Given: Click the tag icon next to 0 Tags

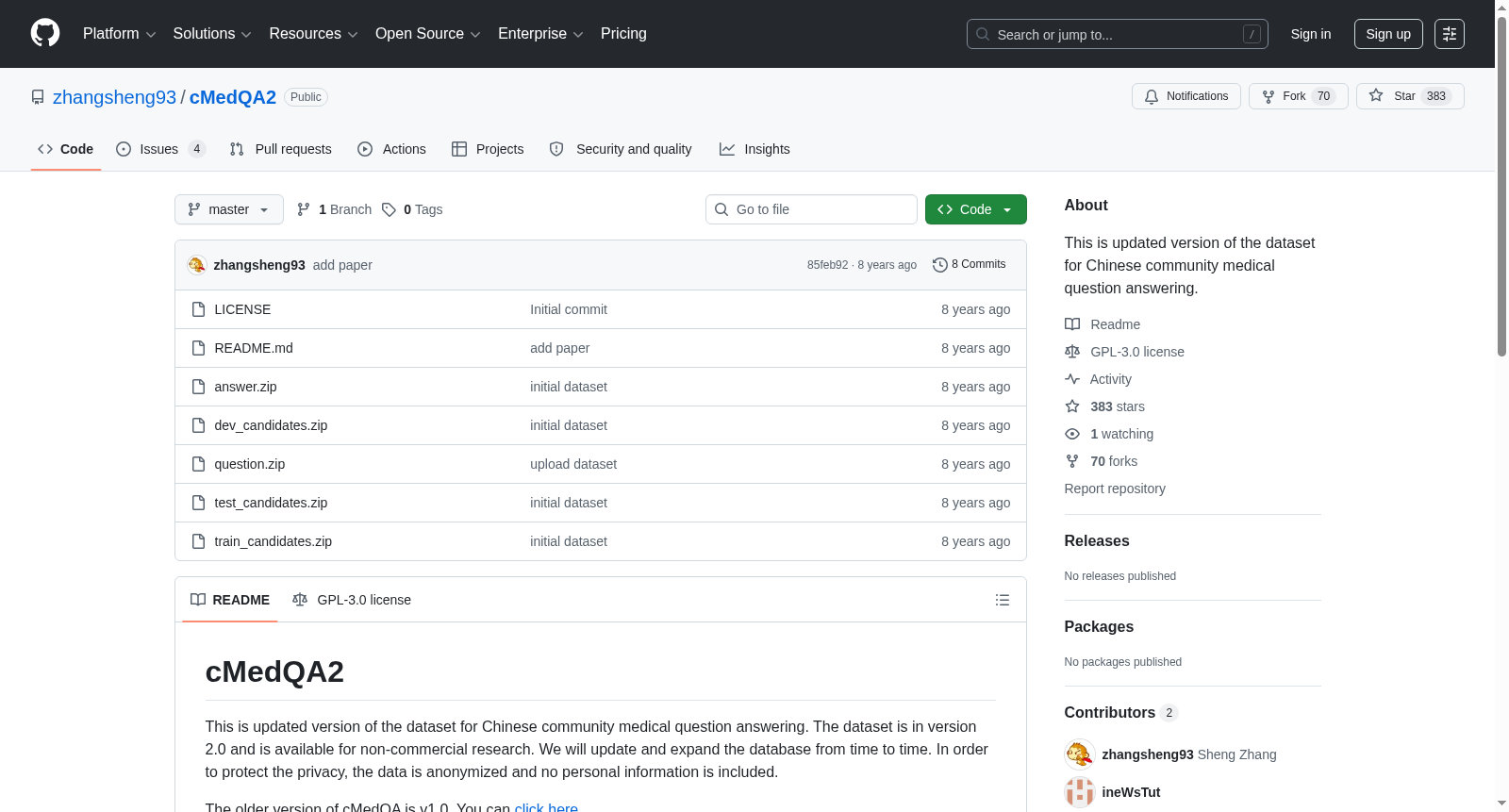Looking at the screenshot, I should [x=389, y=209].
